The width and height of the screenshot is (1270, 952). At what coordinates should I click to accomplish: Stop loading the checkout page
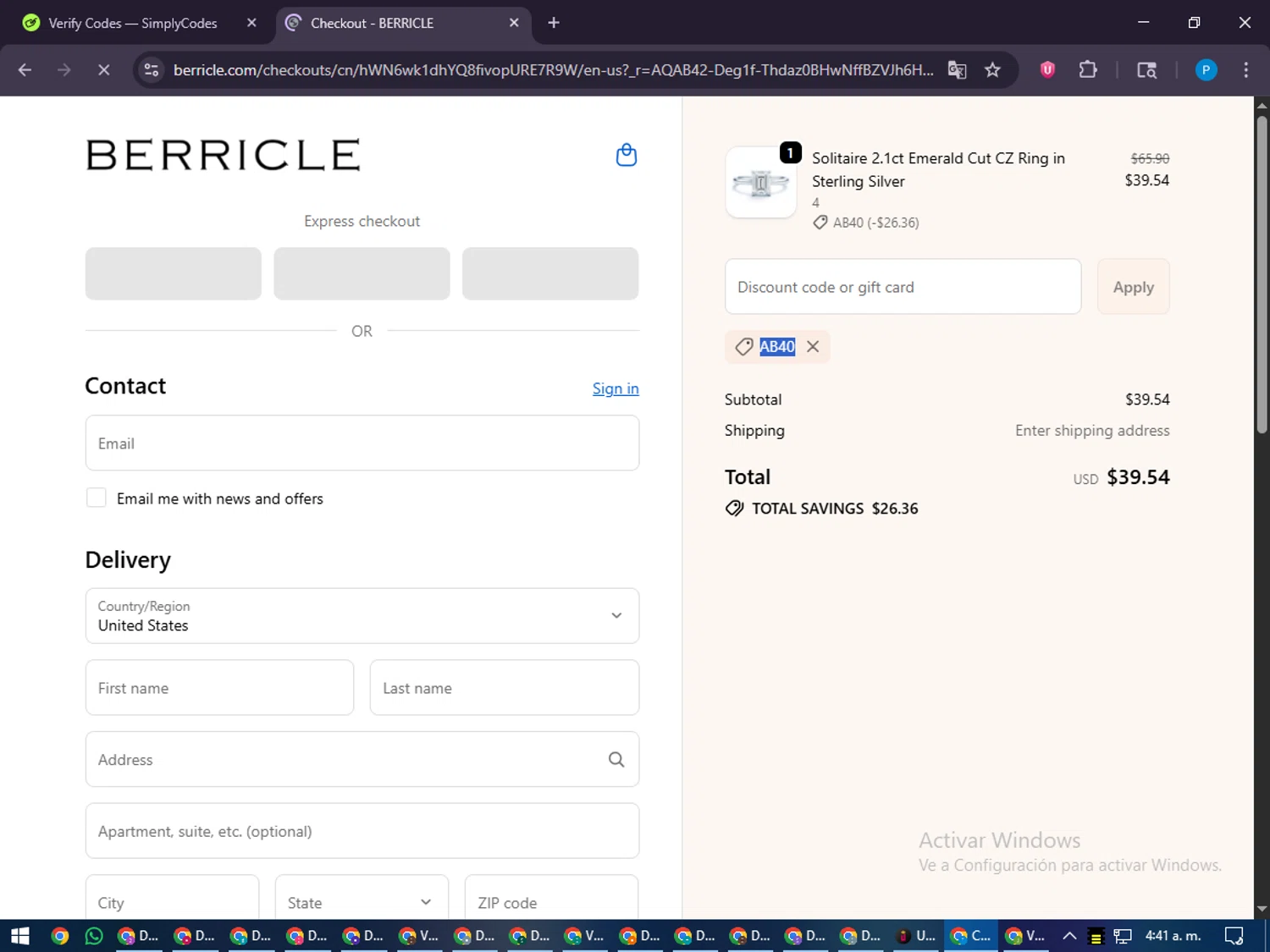[x=103, y=70]
